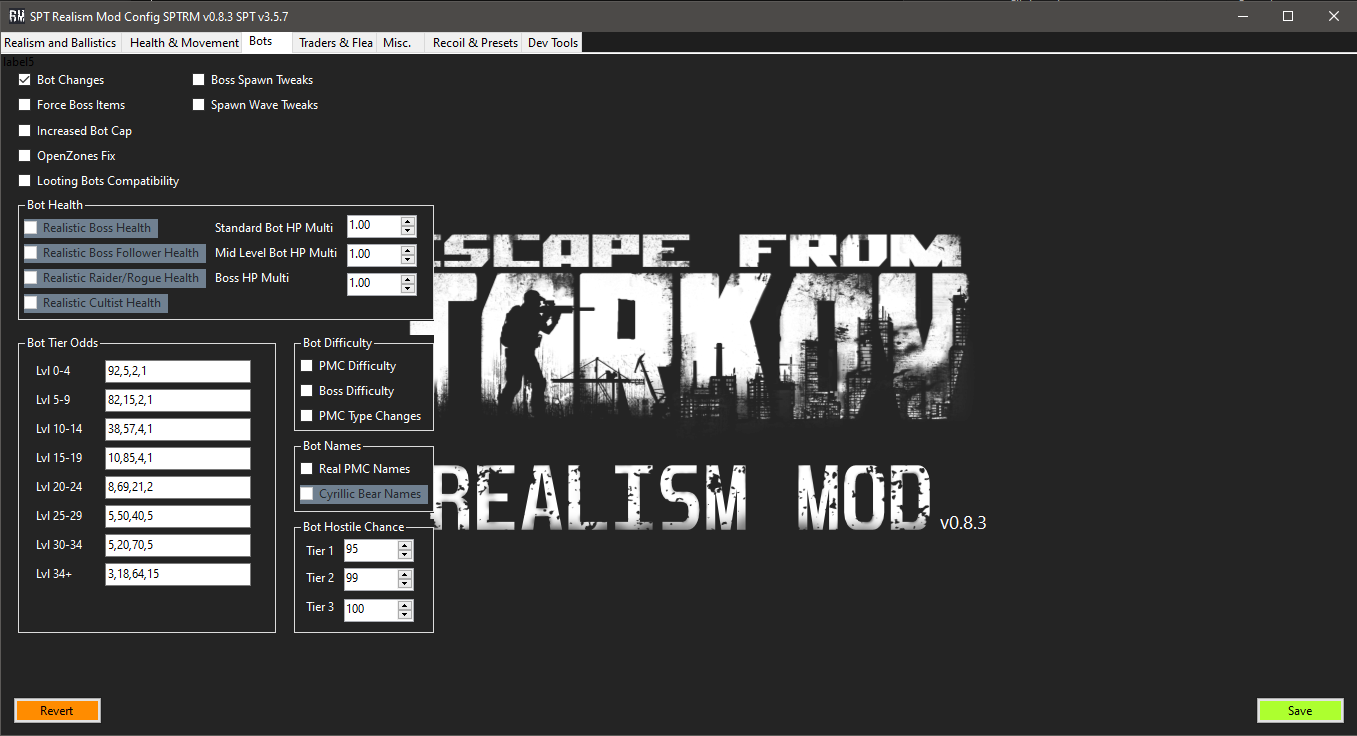Enable Boss Spawn Tweaks
1357x736 pixels.
[199, 80]
